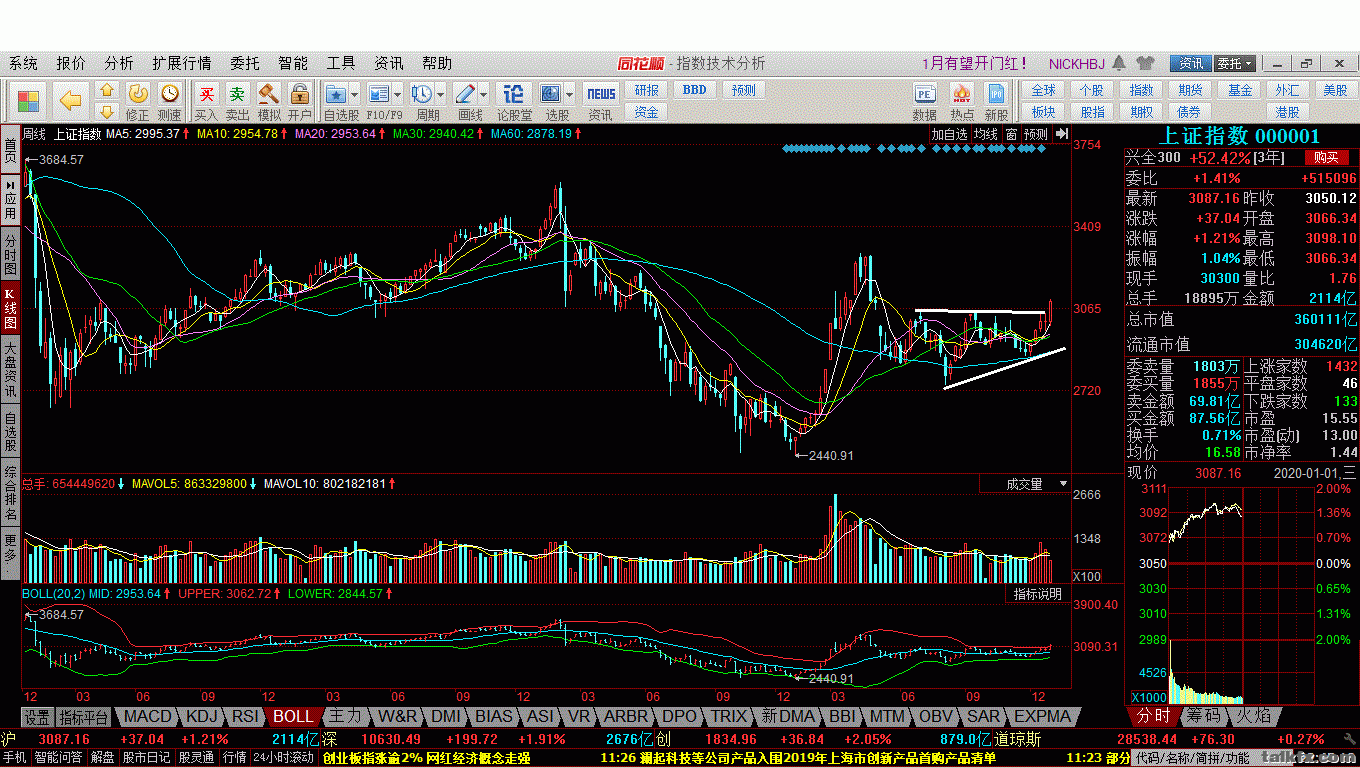1360x768 pixels.
Task: Open the 报价 menu
Action: click(71, 63)
